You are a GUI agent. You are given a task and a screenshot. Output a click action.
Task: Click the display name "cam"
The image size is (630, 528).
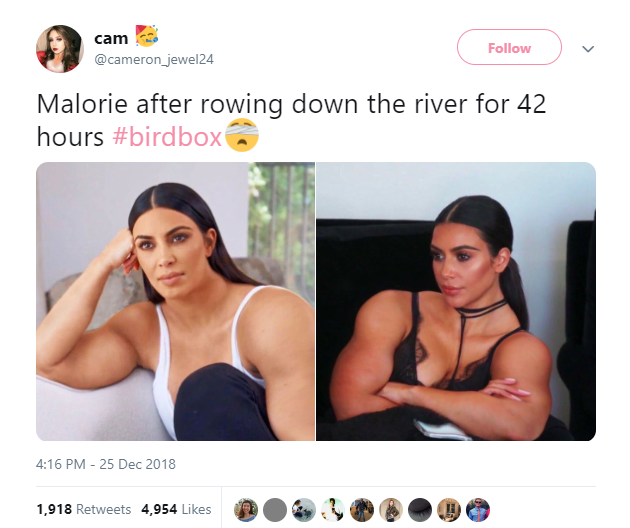coord(111,39)
